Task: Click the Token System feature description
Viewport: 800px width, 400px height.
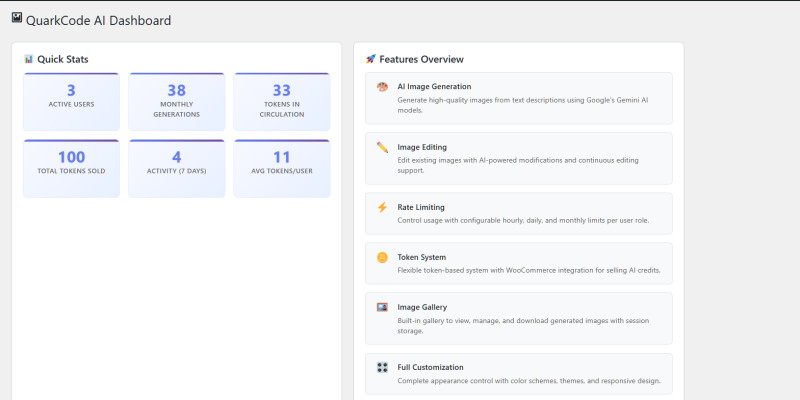Action: tap(528, 271)
